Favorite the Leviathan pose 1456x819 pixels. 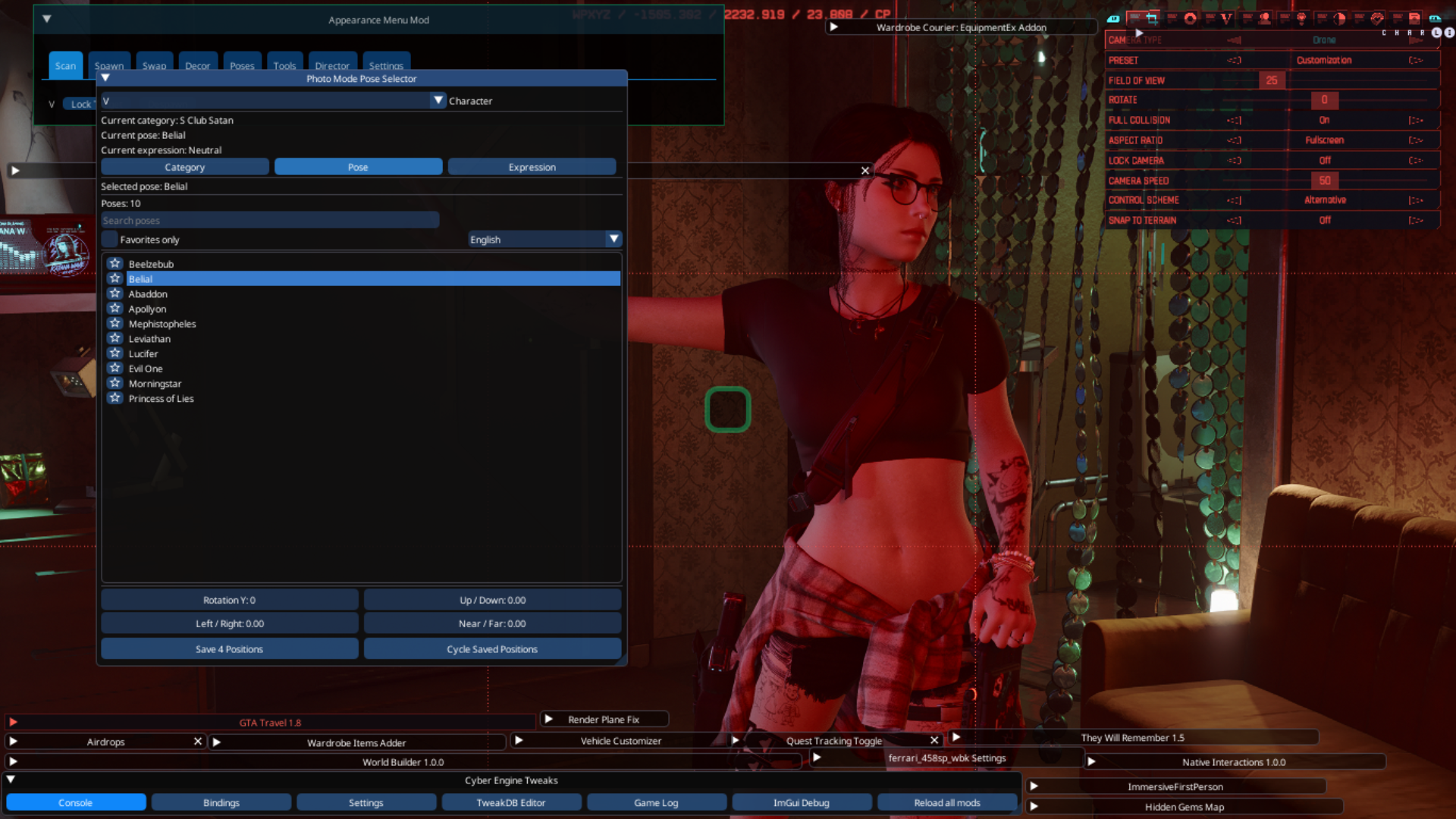tap(115, 338)
